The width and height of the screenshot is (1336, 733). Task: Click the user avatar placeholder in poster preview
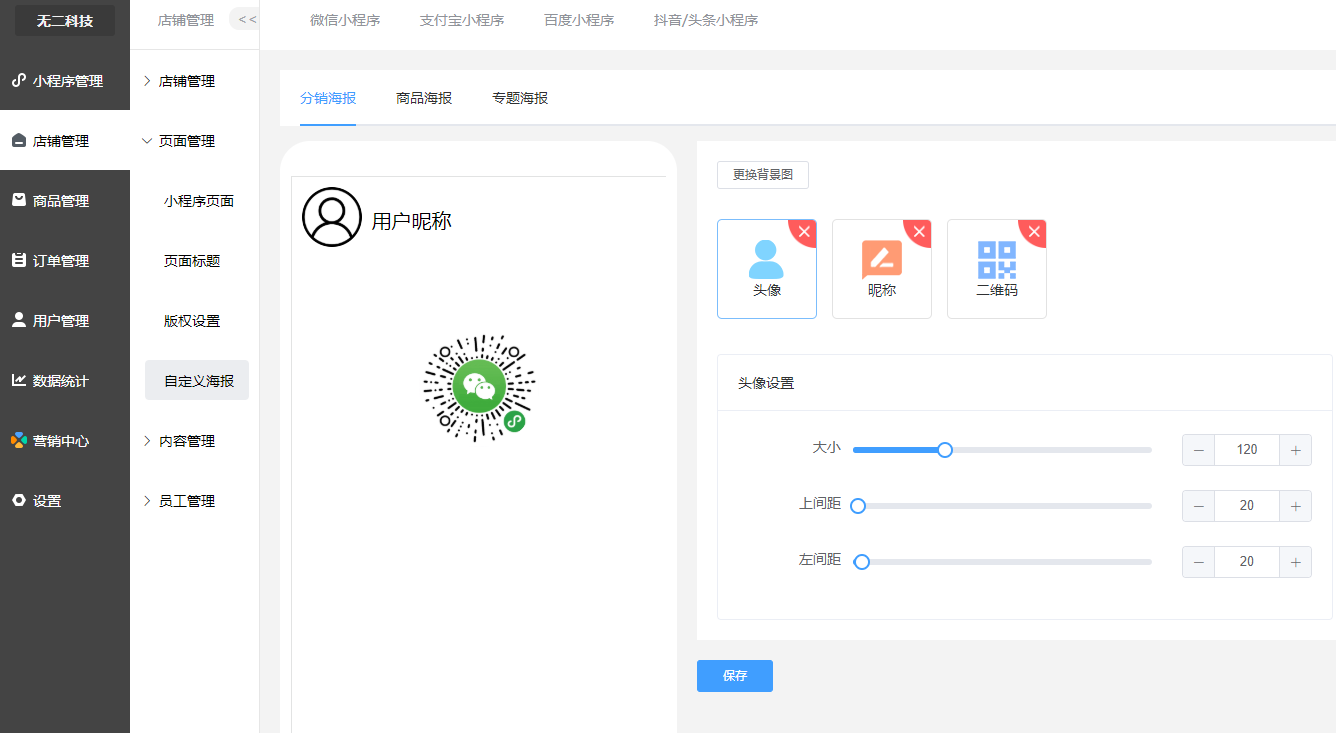(332, 217)
